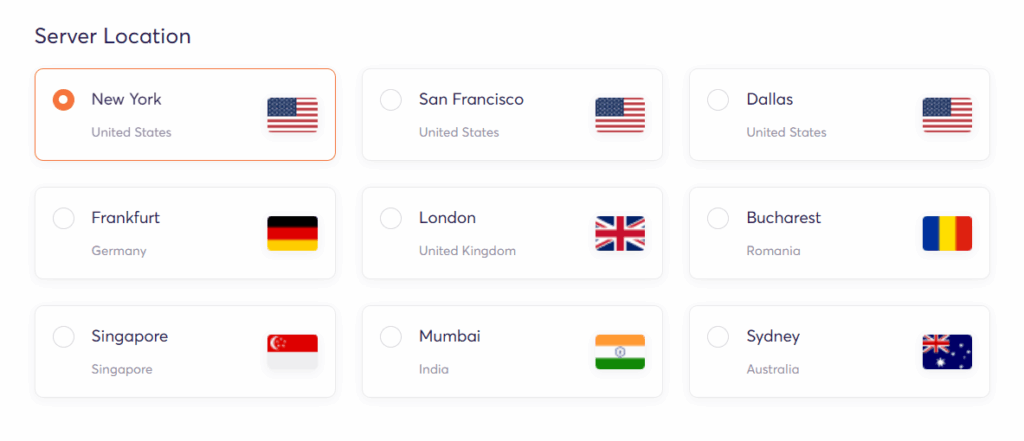This screenshot has height=441, width=1024.
Task: Choose the London radio button
Action: tap(391, 218)
